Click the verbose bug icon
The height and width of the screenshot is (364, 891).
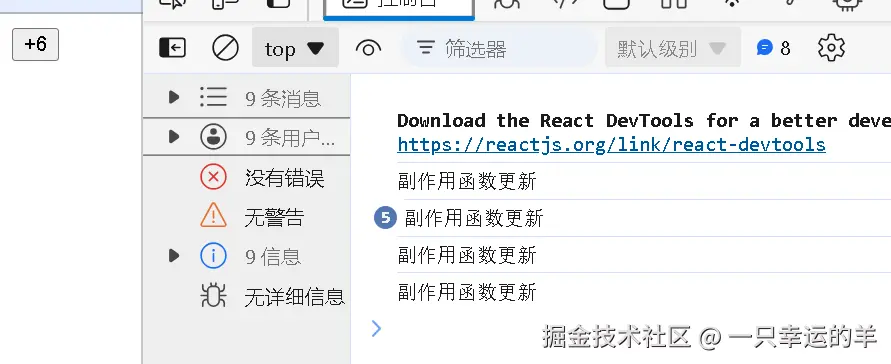(214, 296)
